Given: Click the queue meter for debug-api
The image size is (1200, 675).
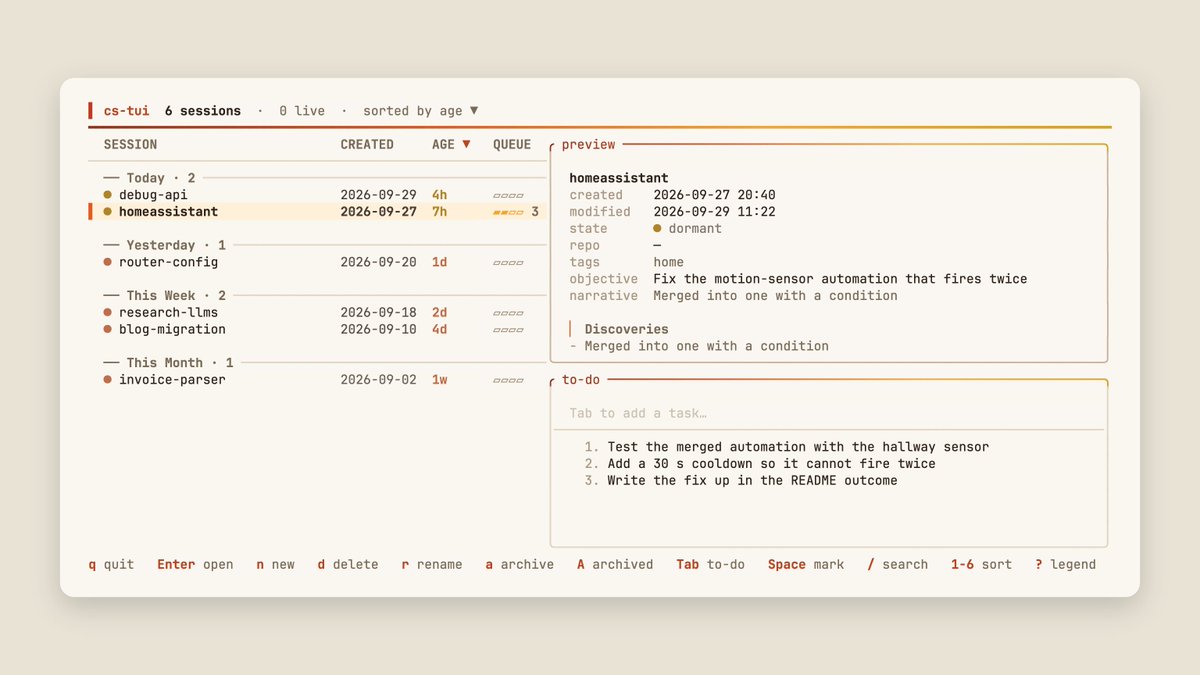Looking at the screenshot, I should click(x=508, y=196).
